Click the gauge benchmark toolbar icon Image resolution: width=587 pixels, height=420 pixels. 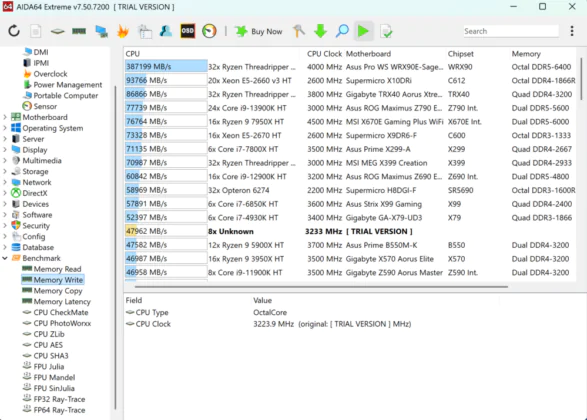pyautogui.click(x=209, y=31)
